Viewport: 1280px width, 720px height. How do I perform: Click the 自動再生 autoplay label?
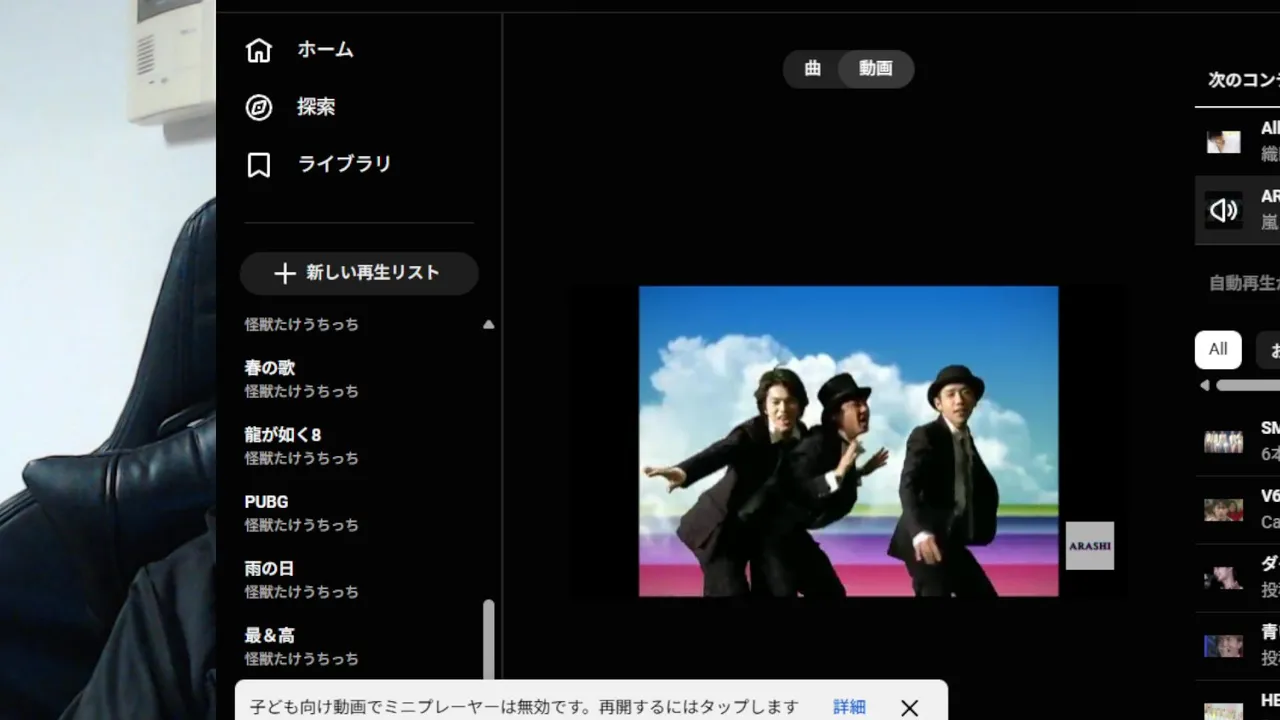pos(1244,283)
